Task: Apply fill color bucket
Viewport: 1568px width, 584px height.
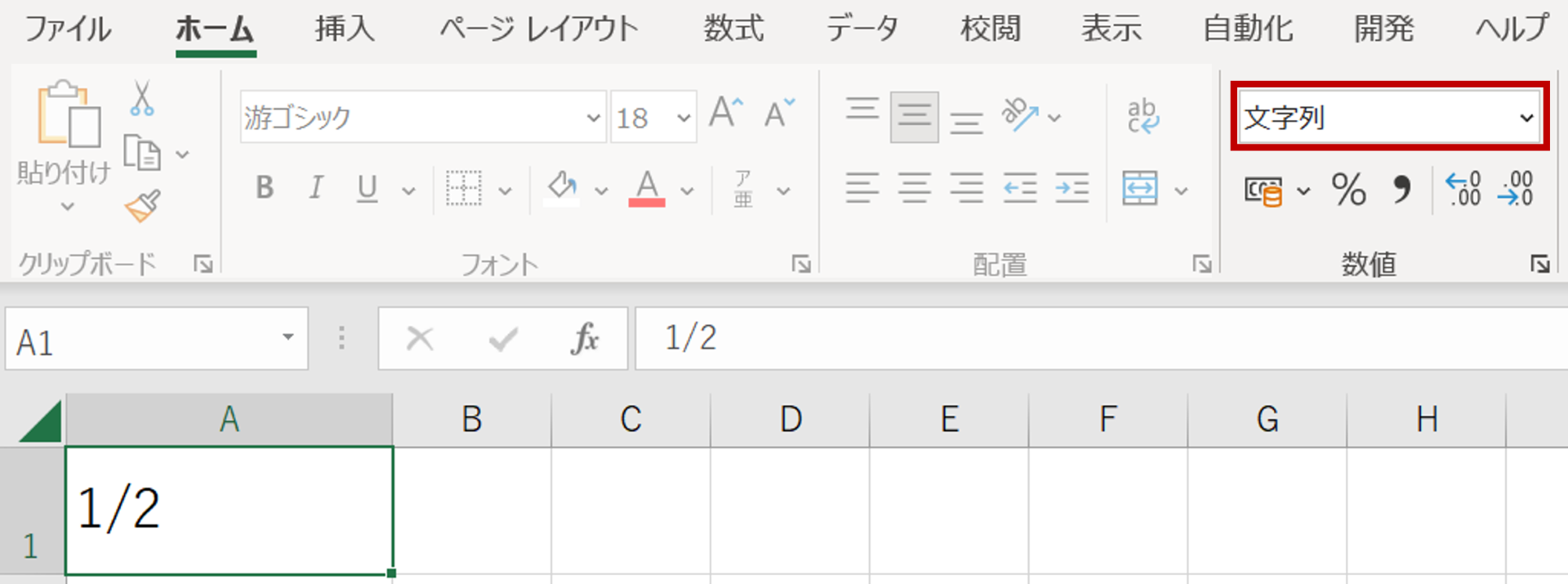Action: coord(562,189)
